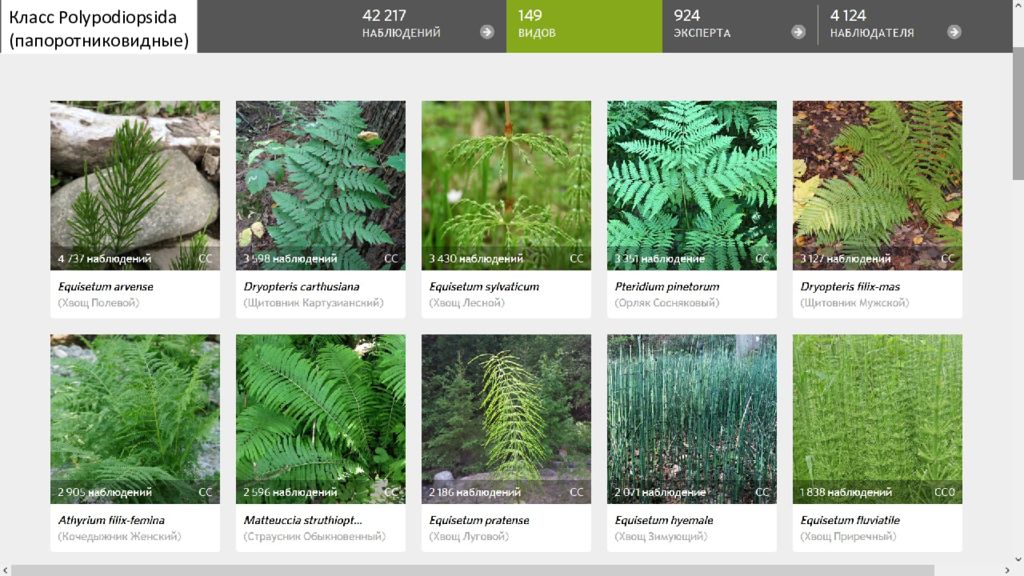This screenshot has width=1024, height=576.
Task: Click CC0 license badge on Equisetum fluviatile photo
Action: click(944, 492)
